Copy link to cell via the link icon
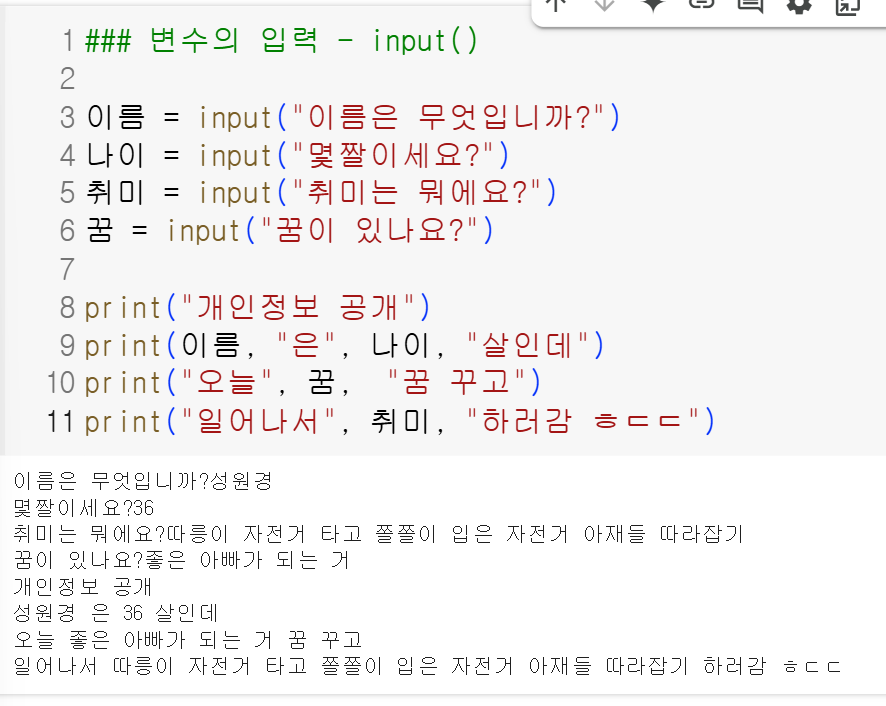 tap(702, 5)
